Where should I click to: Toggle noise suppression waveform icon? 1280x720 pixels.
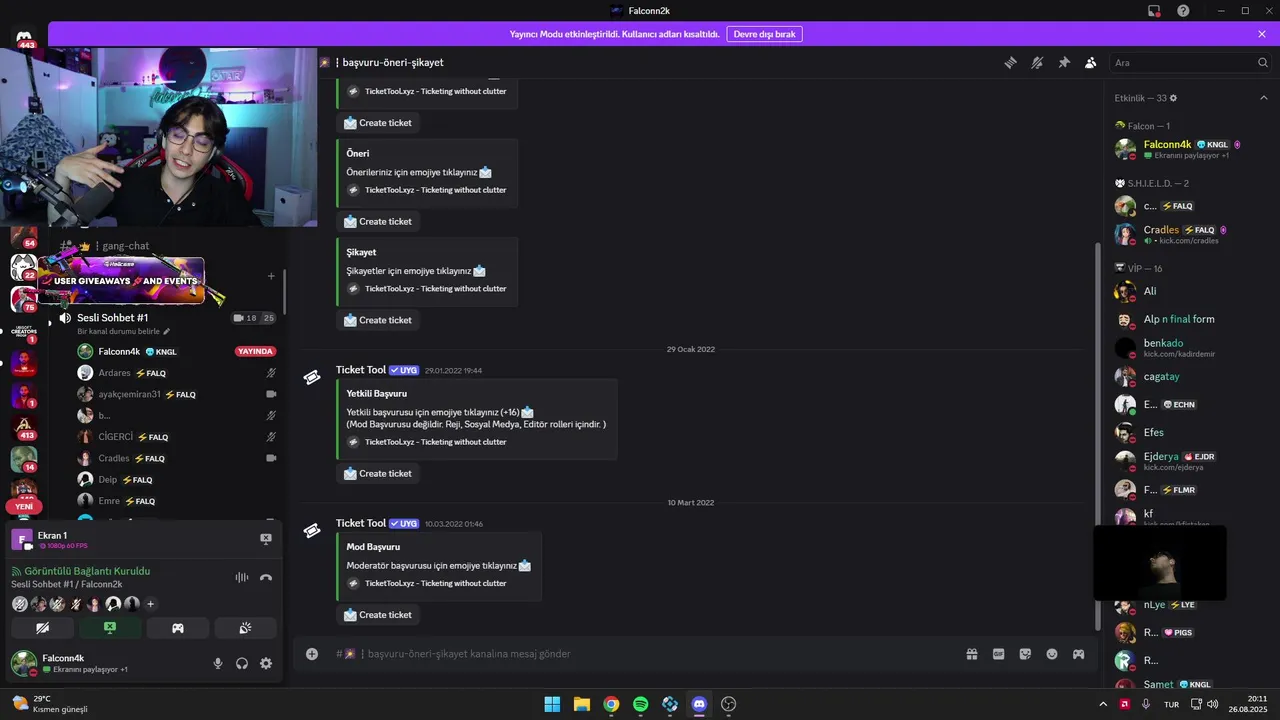241,577
